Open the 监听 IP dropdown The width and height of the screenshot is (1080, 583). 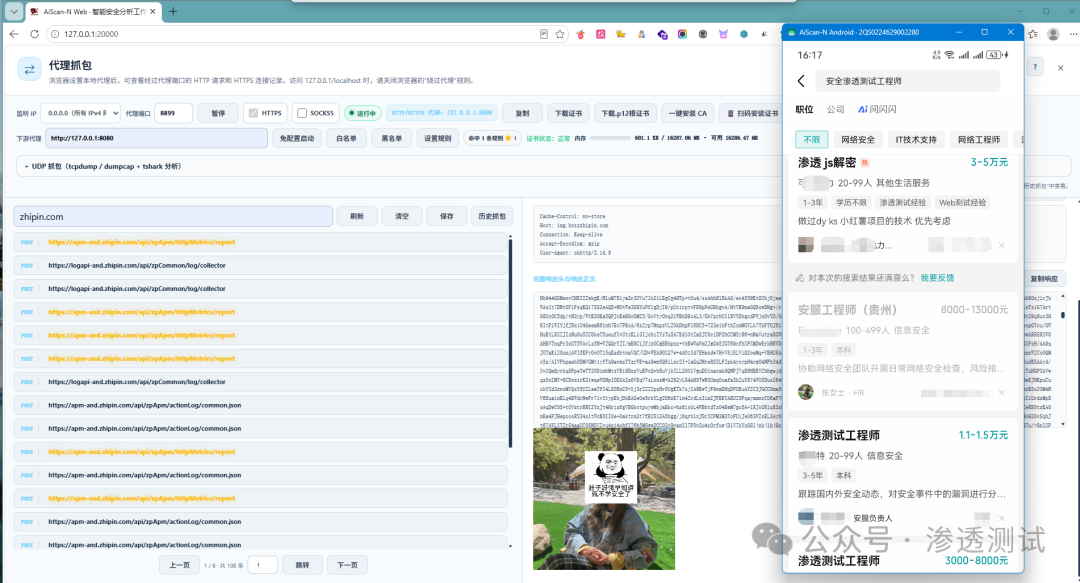pos(81,113)
